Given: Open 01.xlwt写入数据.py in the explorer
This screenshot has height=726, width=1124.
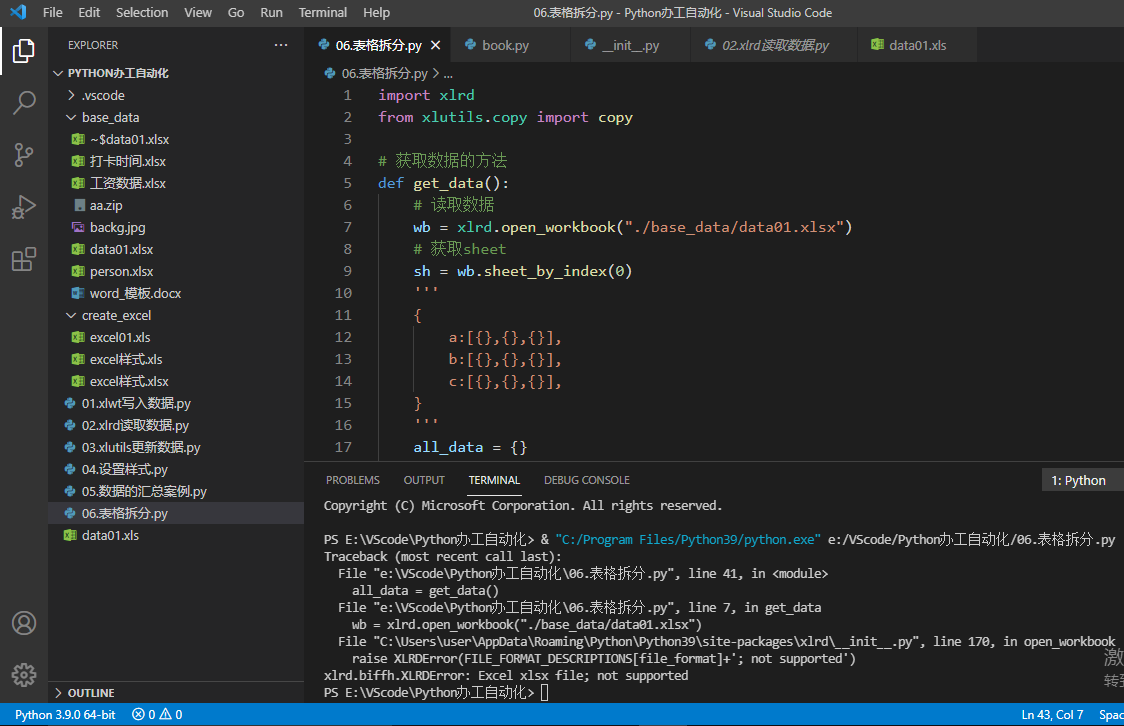Looking at the screenshot, I should (176, 403).
